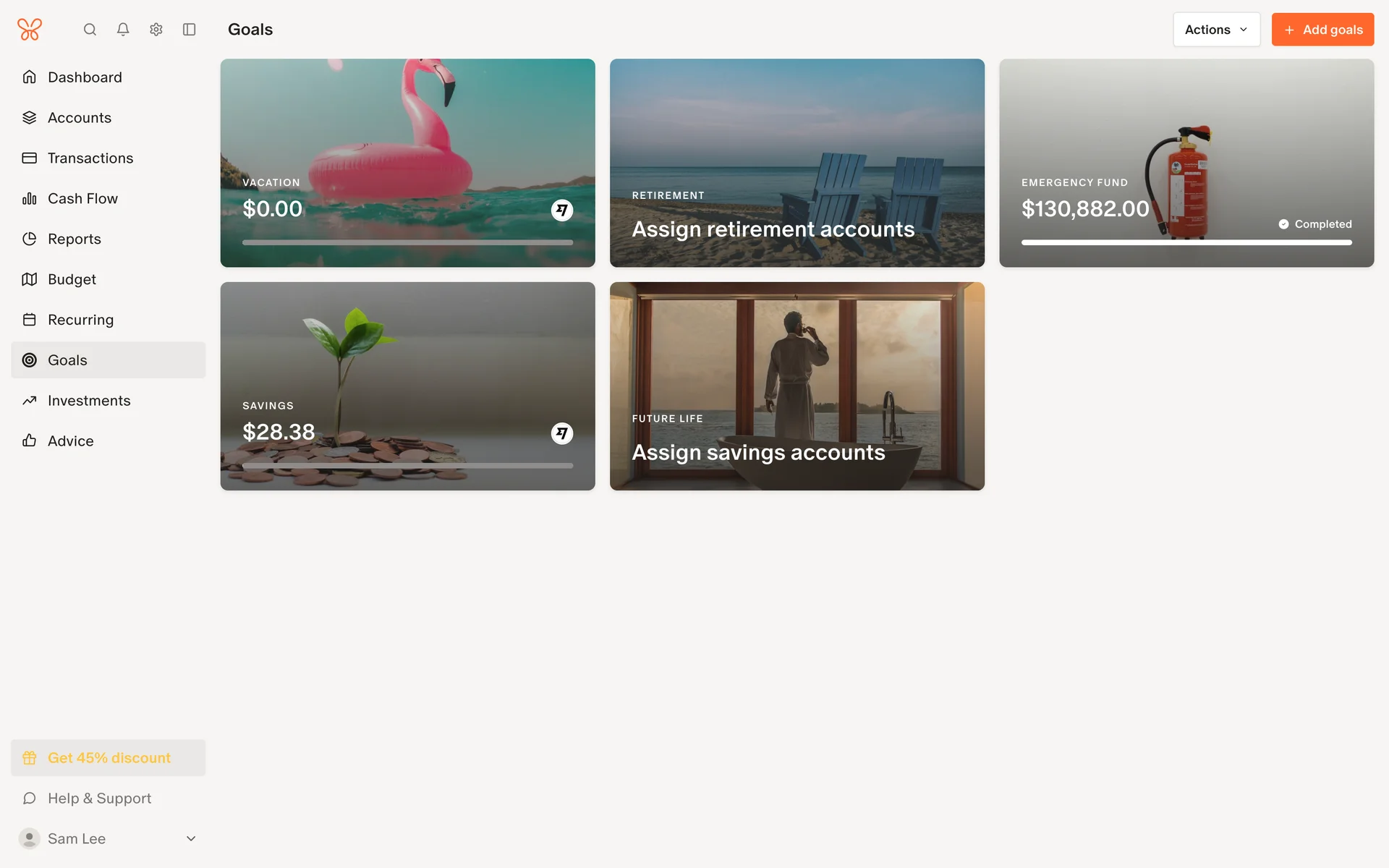Expand the Actions dropdown
The image size is (1389, 868).
click(1216, 30)
